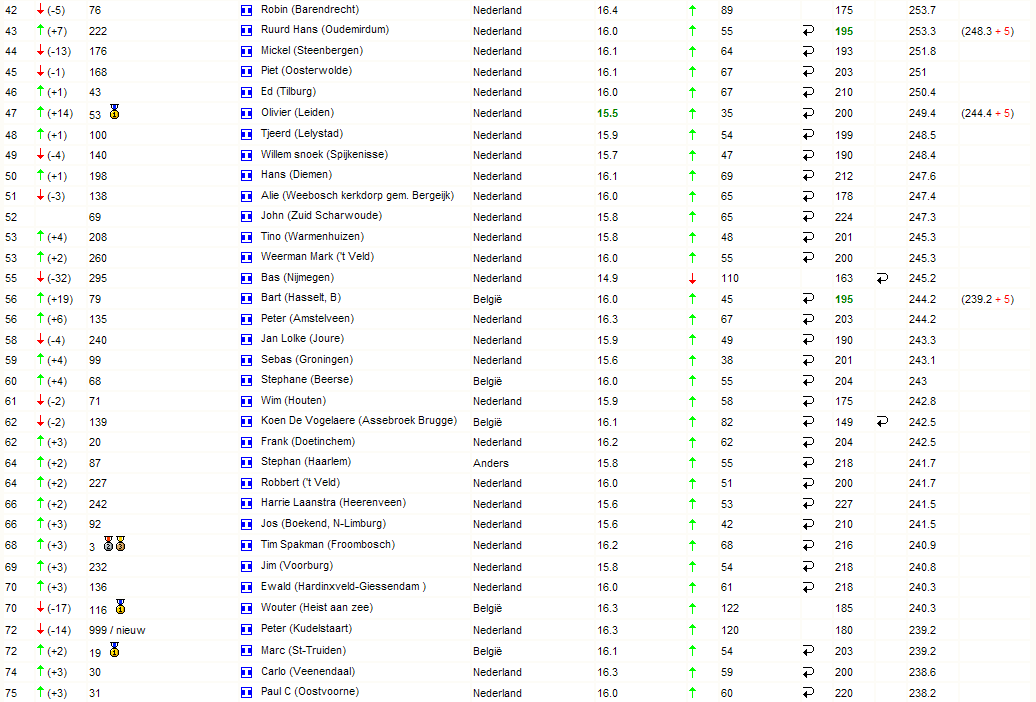Click the medal icon in Wouter (Heist aan zee) row
The image size is (1036, 702).
point(120,607)
